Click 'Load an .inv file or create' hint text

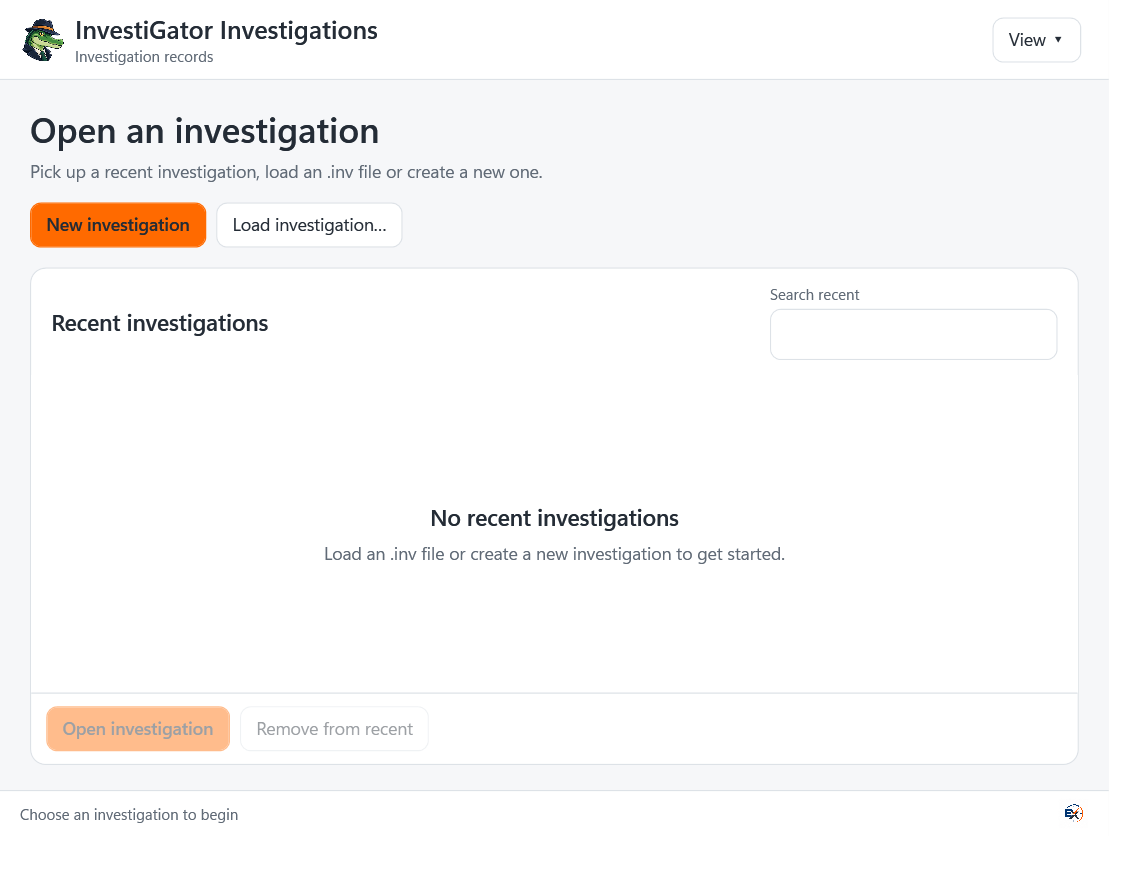pyautogui.click(x=555, y=554)
